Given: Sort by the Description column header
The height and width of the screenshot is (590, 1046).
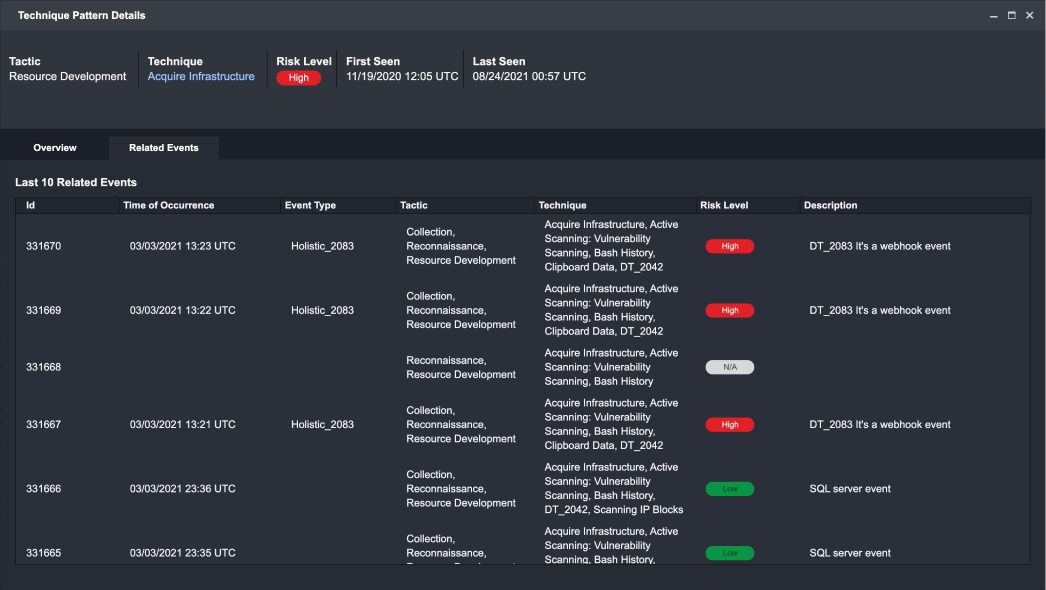Looking at the screenshot, I should point(830,206).
